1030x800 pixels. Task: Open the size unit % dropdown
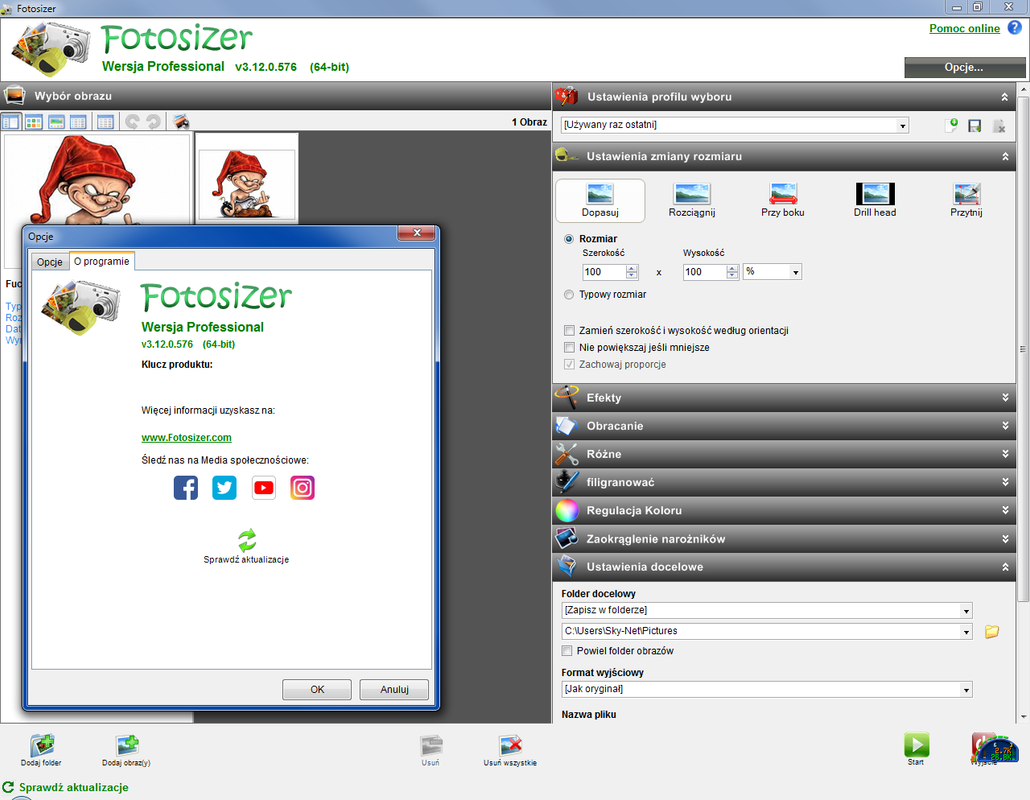coord(795,272)
